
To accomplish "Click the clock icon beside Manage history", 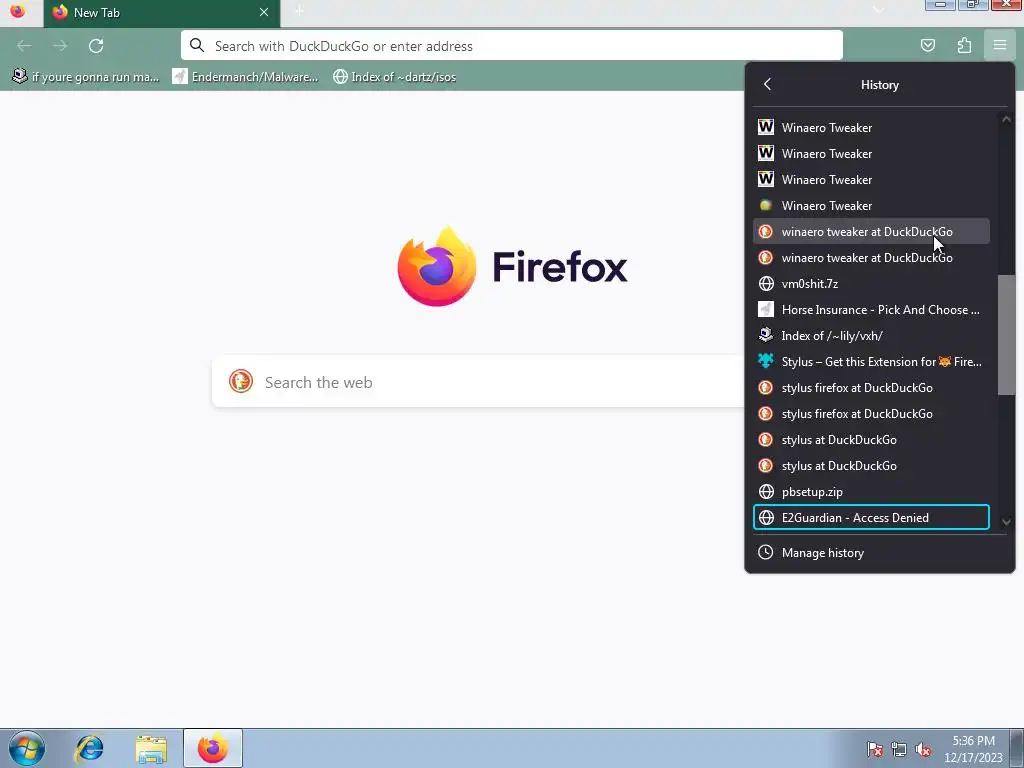I will [765, 552].
